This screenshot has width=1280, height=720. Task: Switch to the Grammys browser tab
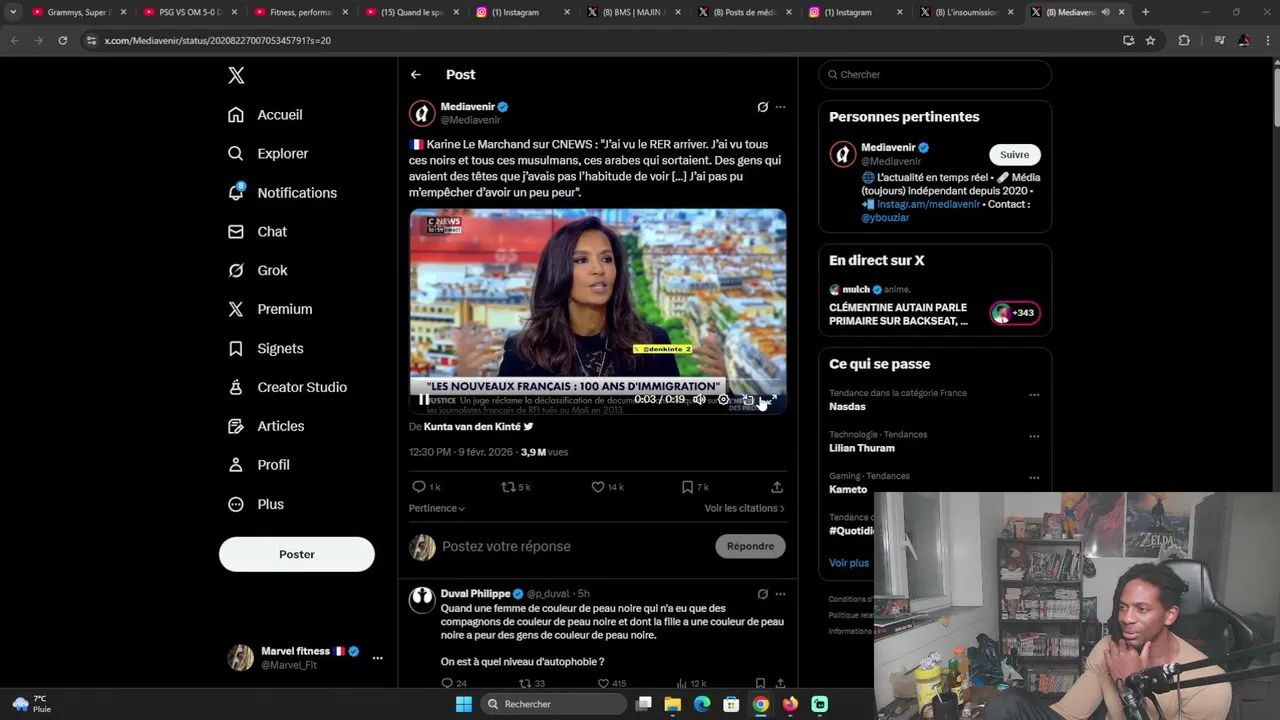point(78,12)
